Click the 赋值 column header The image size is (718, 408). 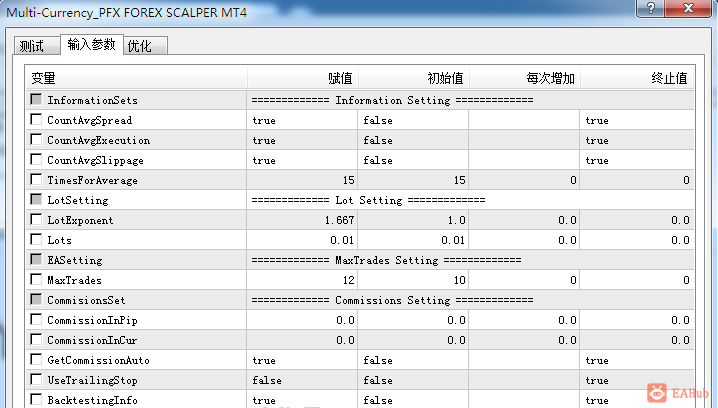(x=303, y=78)
